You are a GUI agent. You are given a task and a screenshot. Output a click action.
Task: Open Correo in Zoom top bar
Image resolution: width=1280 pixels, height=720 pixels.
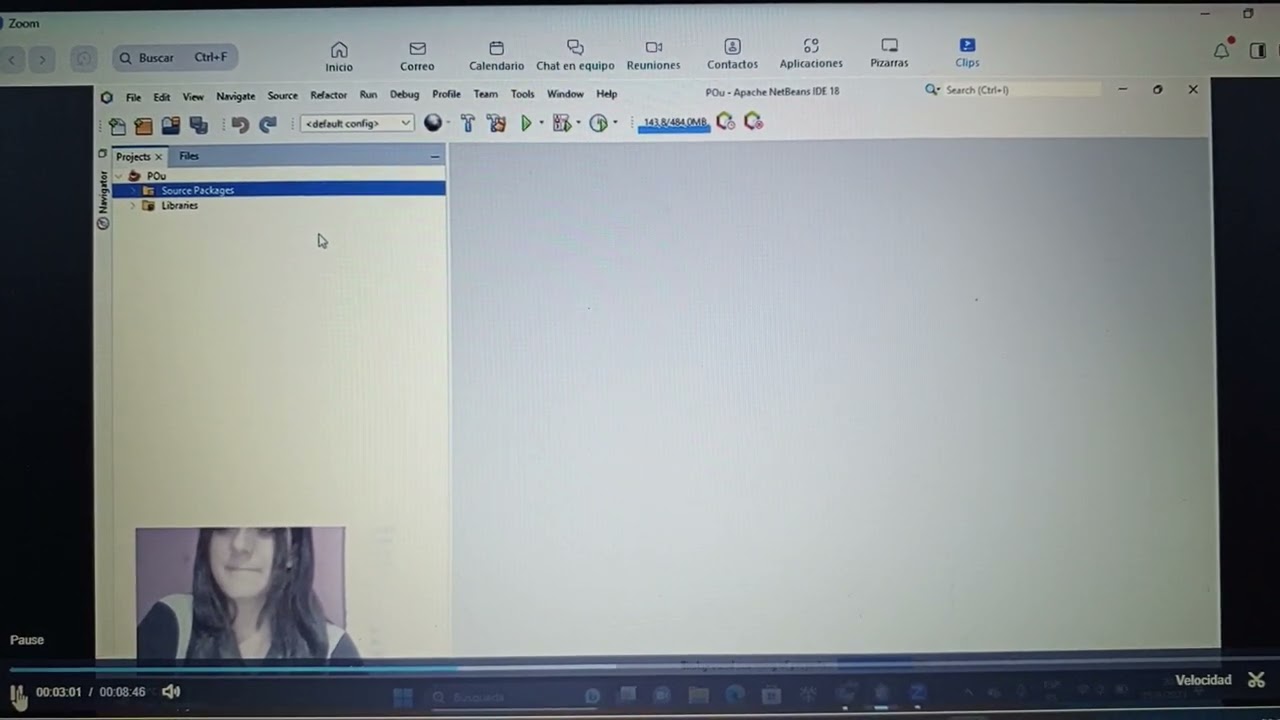(417, 56)
